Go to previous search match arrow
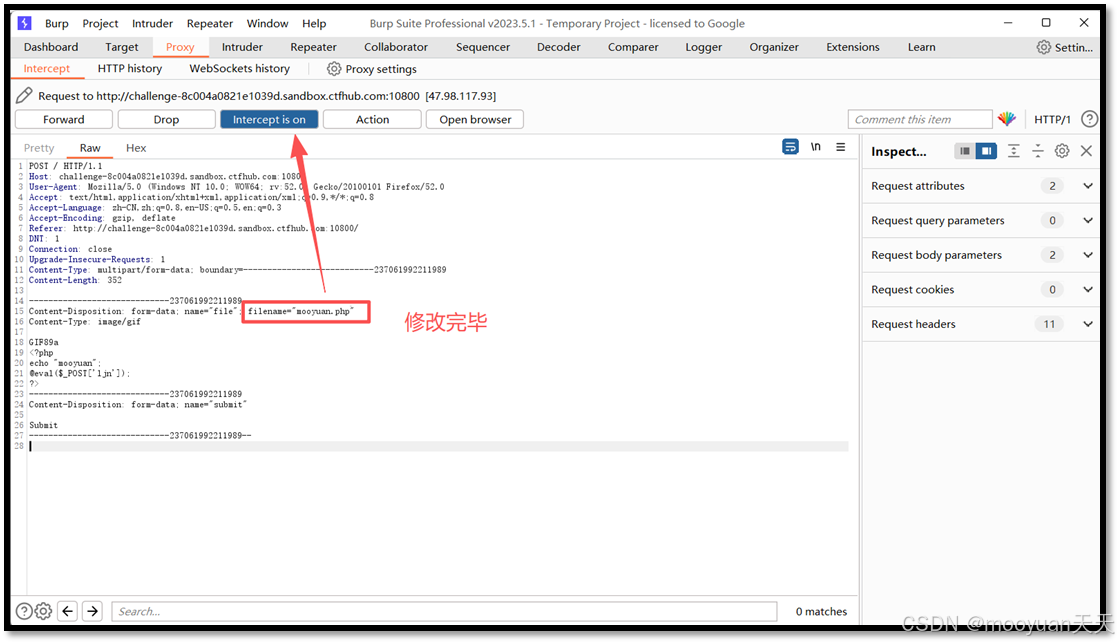Screen dimensions: 1119x644 click(x=68, y=611)
